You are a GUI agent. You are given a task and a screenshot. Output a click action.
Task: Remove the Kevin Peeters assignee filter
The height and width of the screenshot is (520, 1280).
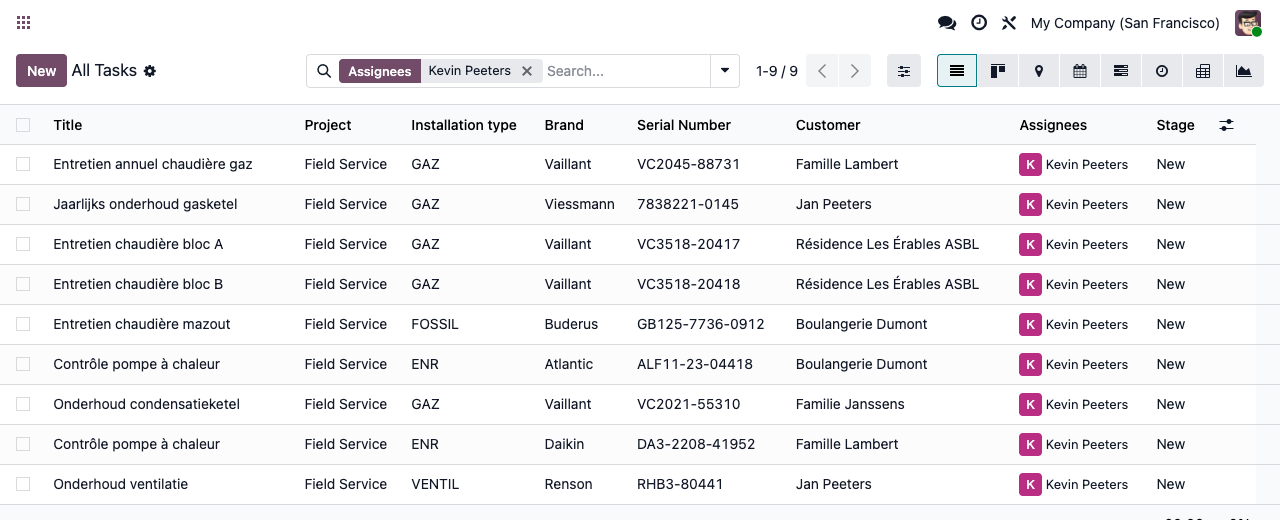click(x=527, y=71)
